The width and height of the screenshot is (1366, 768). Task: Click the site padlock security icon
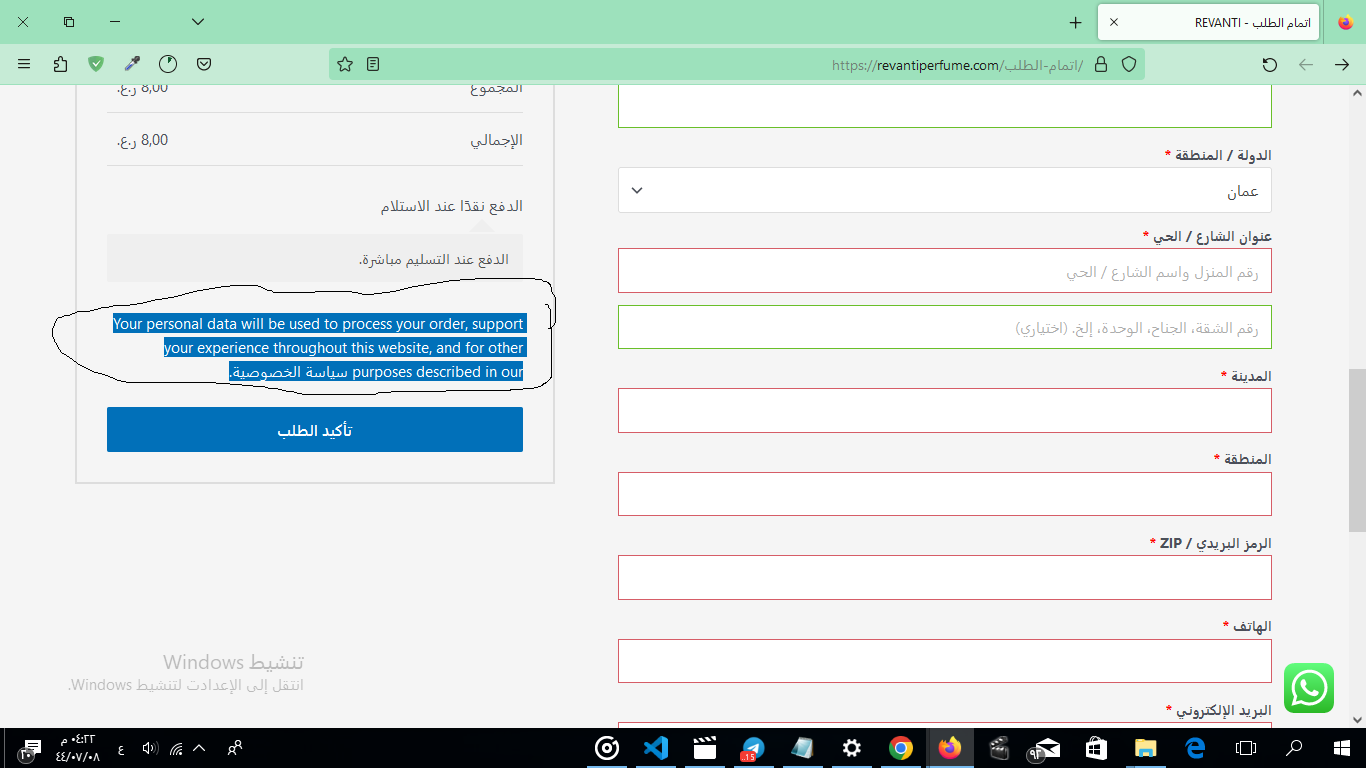pyautogui.click(x=1101, y=64)
